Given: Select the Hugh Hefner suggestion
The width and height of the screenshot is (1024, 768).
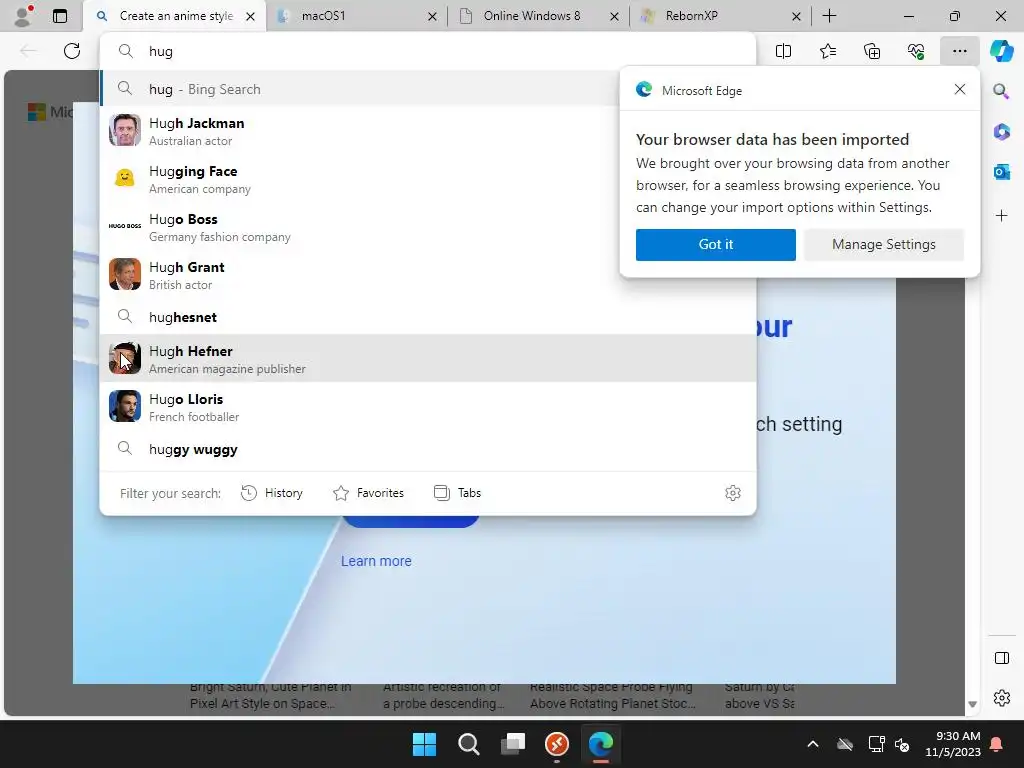Looking at the screenshot, I should (x=428, y=359).
